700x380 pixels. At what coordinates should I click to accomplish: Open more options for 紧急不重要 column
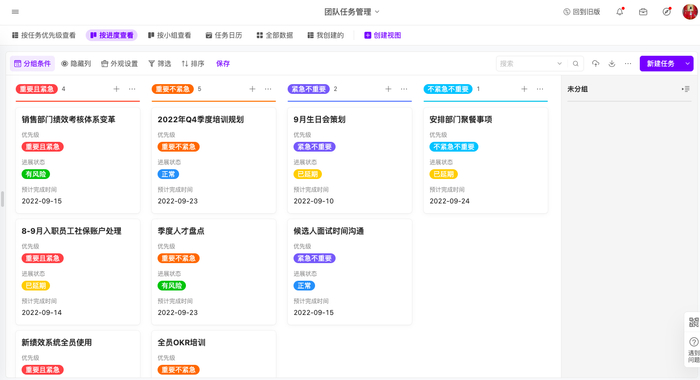[x=404, y=89]
